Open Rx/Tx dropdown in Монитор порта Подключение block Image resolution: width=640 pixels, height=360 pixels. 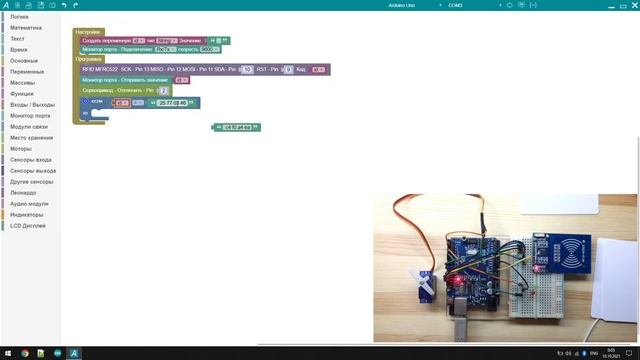point(166,49)
